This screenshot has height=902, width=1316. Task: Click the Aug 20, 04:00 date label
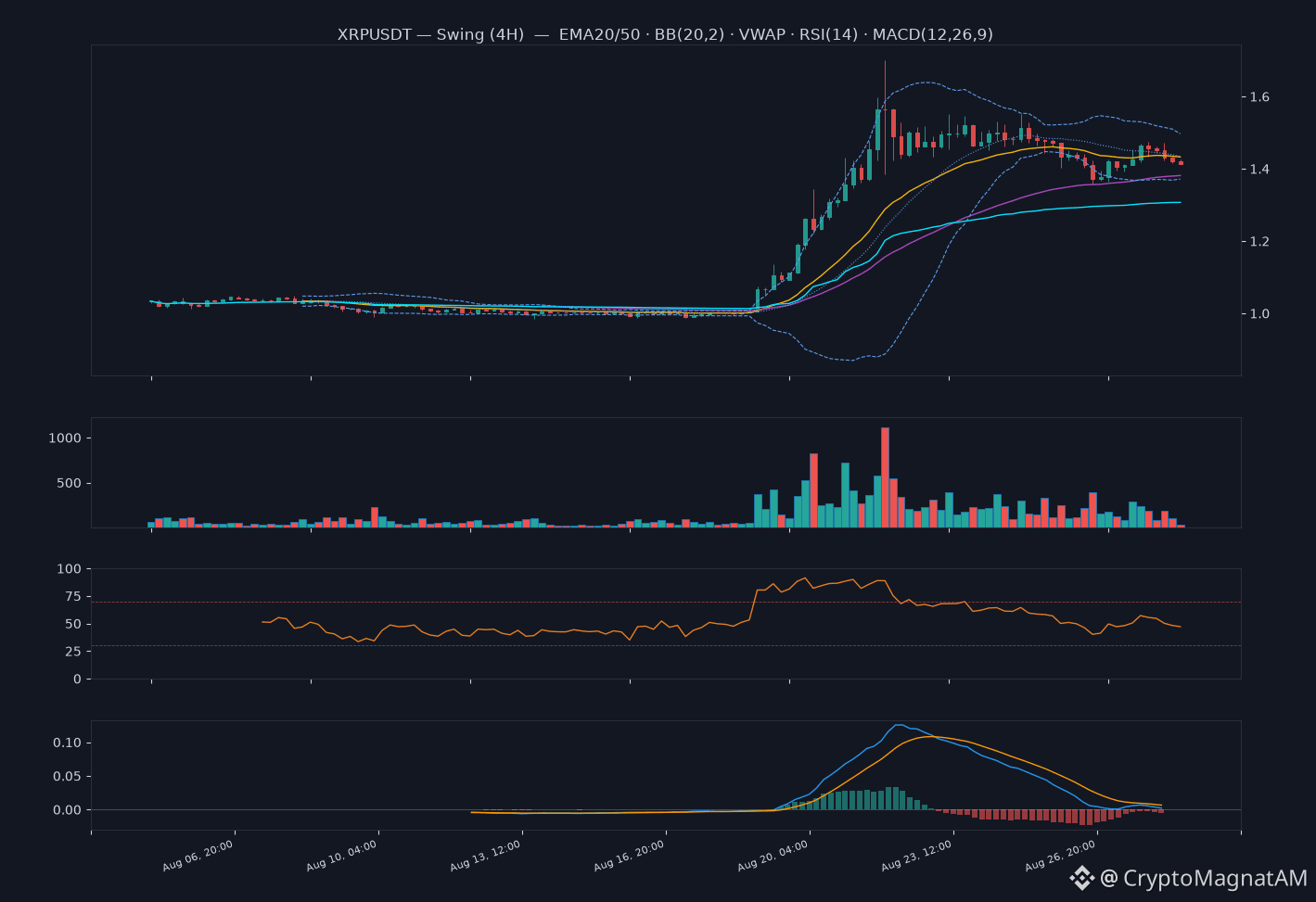(x=773, y=856)
